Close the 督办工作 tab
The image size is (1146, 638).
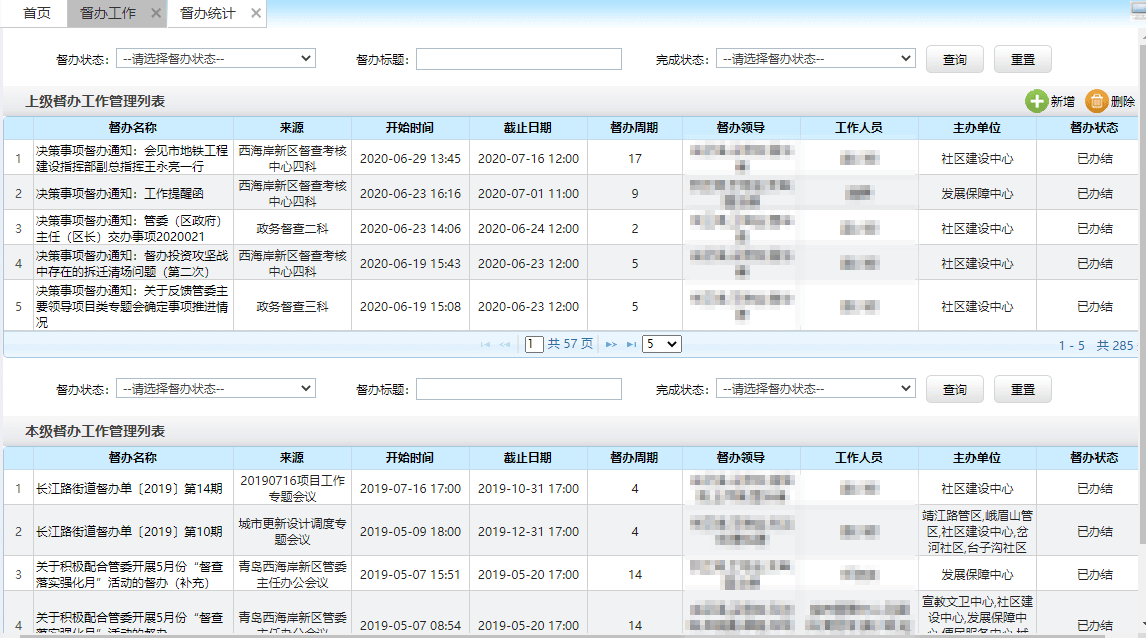pos(155,13)
